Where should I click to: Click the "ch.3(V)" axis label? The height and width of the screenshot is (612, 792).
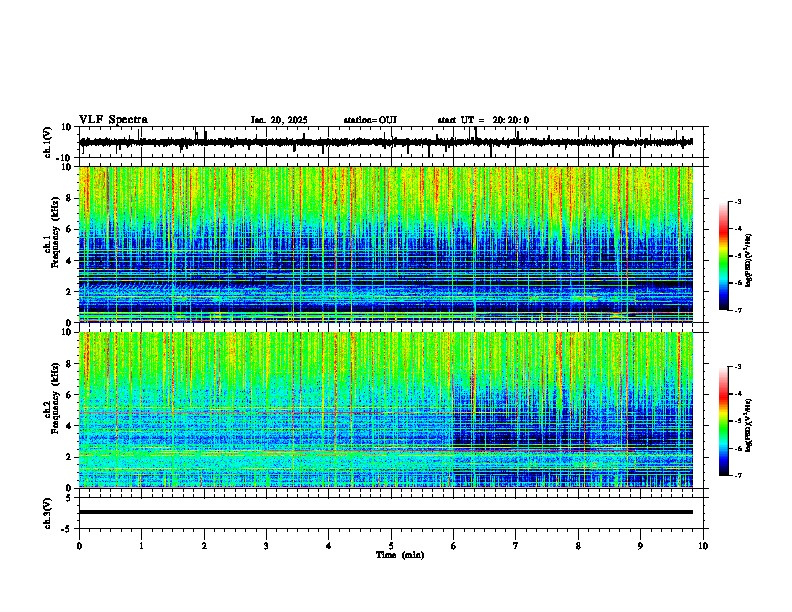point(48,513)
